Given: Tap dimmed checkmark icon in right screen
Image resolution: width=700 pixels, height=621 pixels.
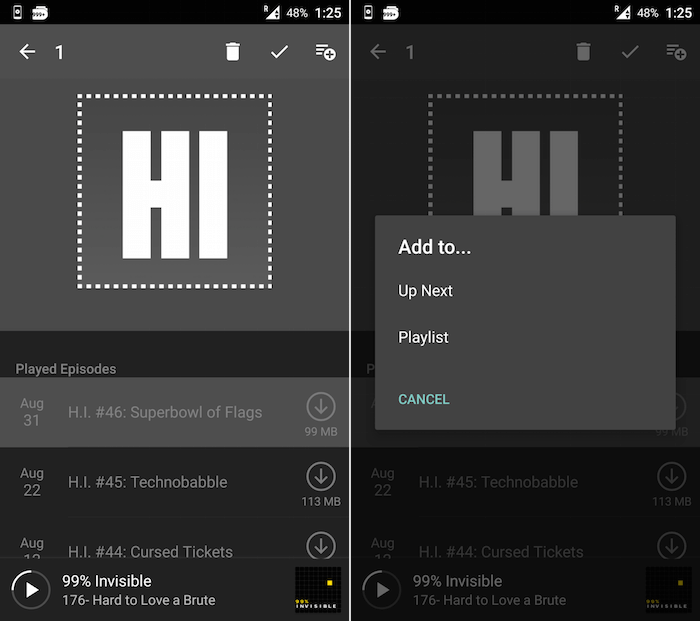Looking at the screenshot, I should click(630, 52).
